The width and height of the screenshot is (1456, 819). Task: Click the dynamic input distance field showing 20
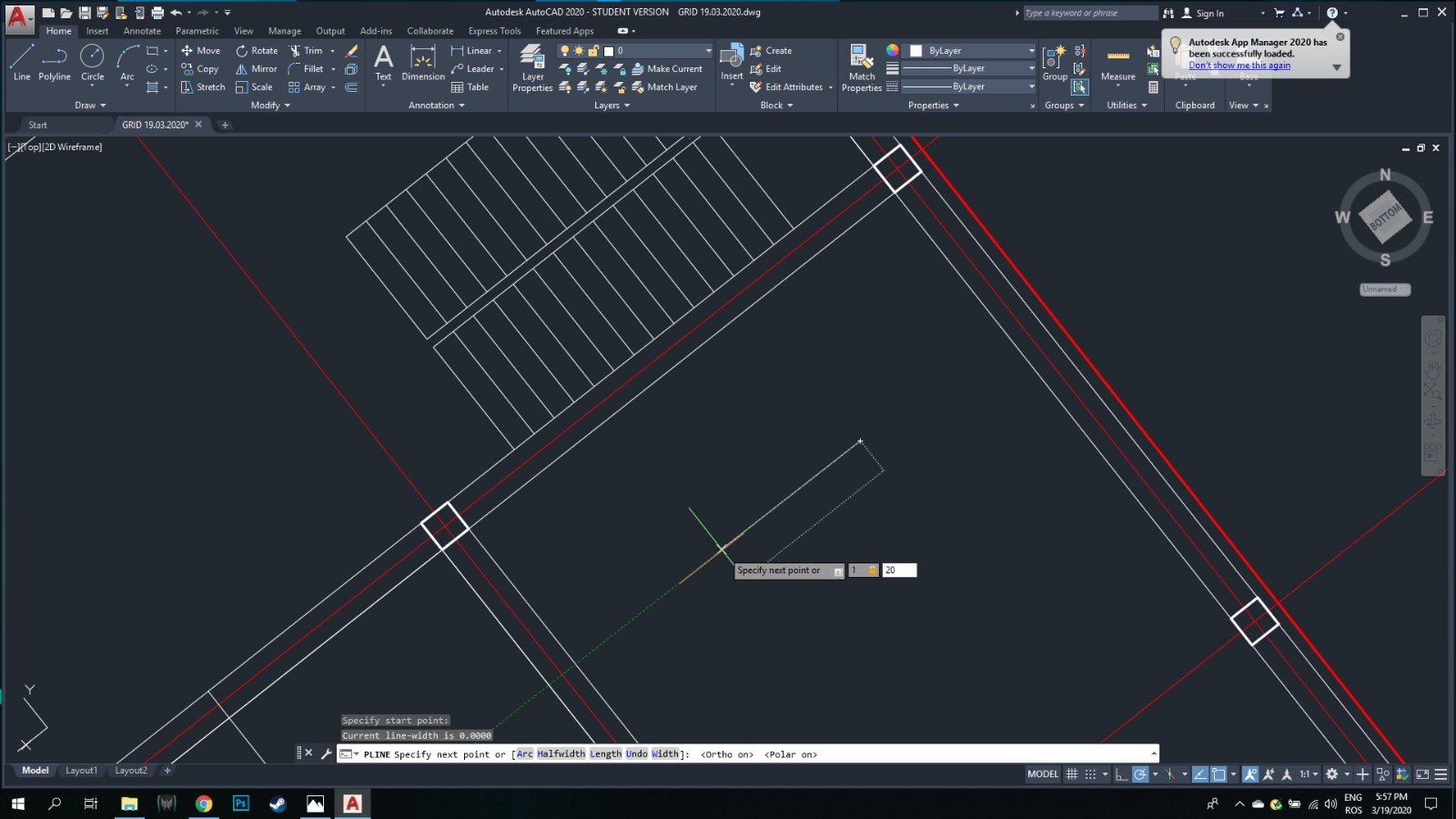[x=899, y=570]
